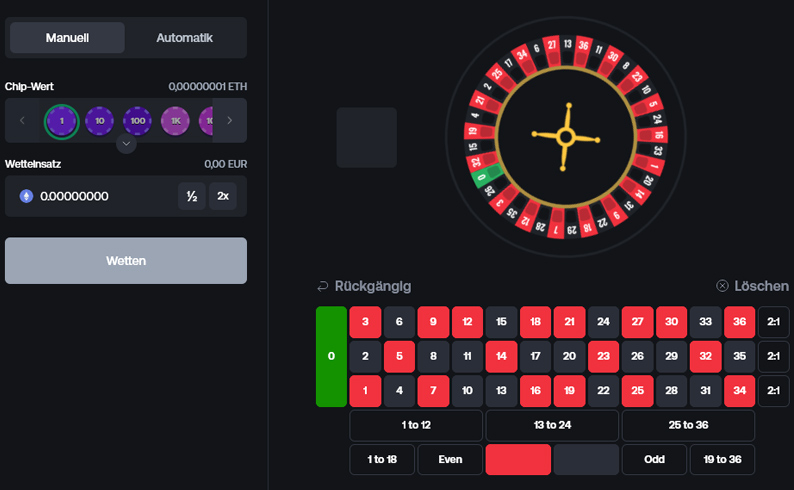794x490 pixels.
Task: Select the 1 value chip
Action: coord(61,121)
